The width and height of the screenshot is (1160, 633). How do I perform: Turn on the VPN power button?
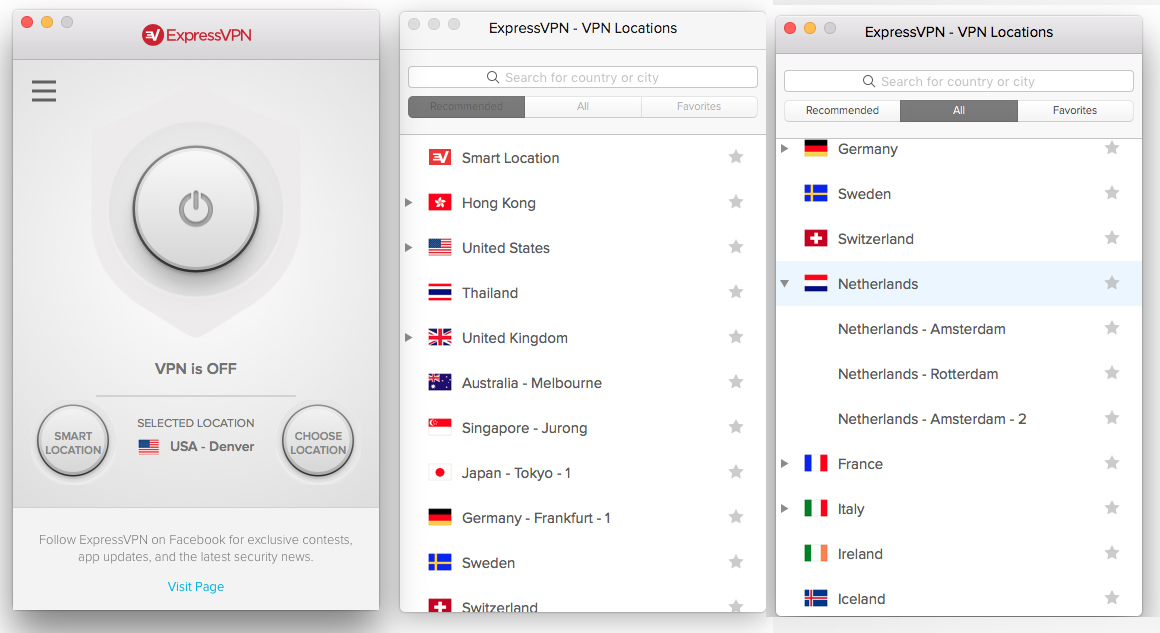196,209
